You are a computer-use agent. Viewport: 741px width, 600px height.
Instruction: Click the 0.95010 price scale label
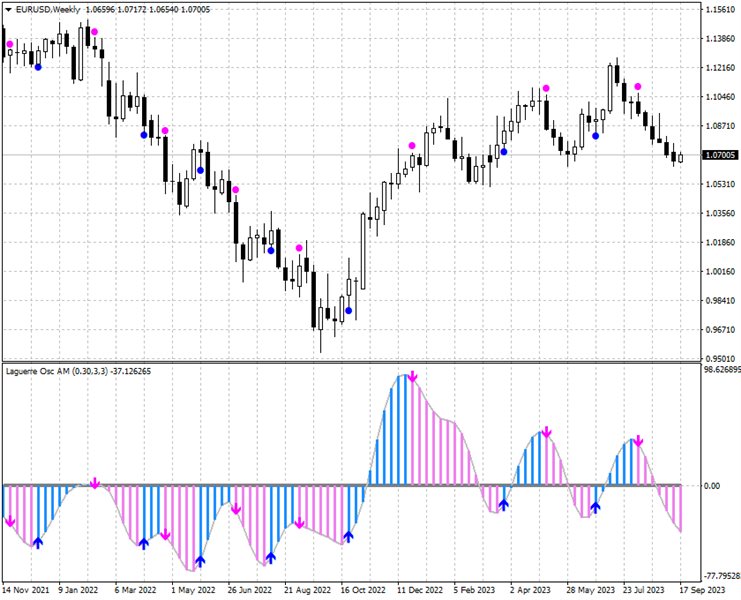720,358
